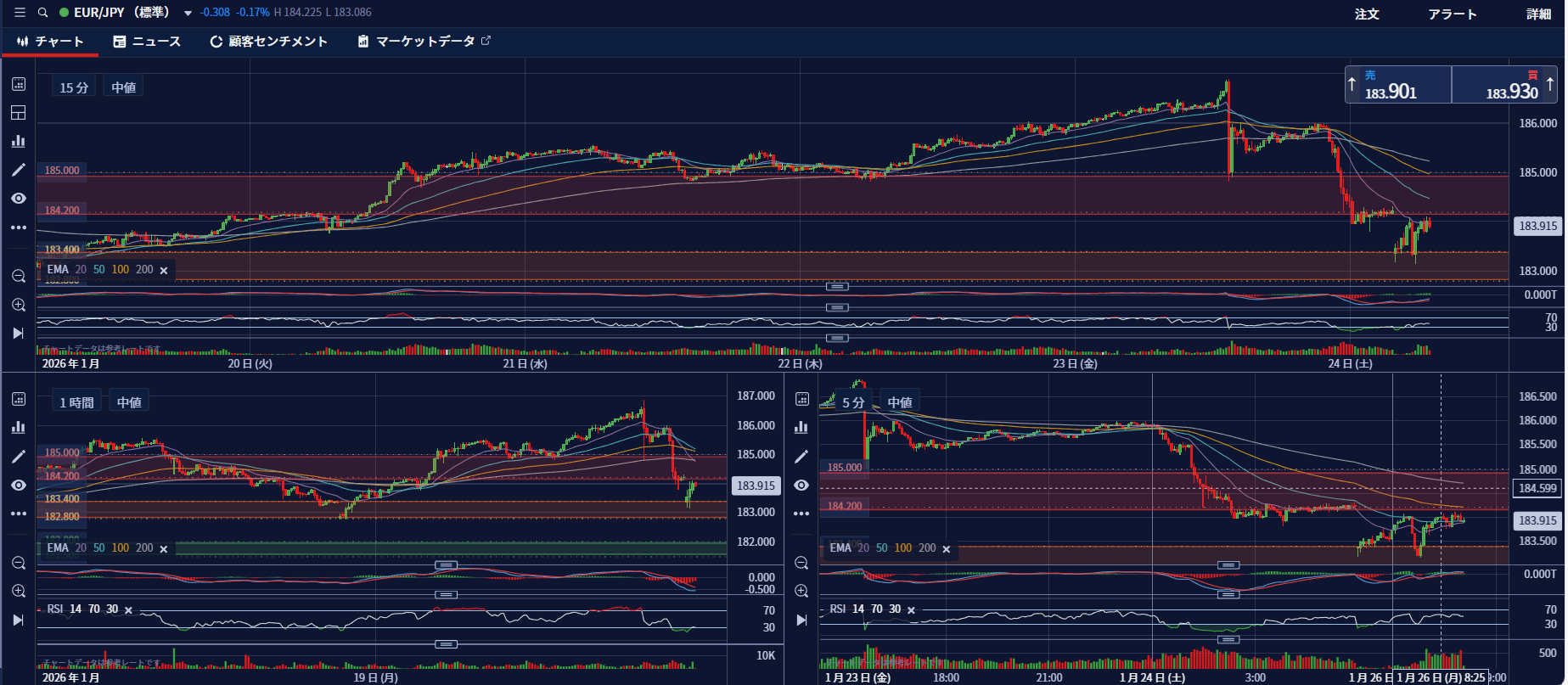Open the date picker icon on 5分 chart
The width and height of the screenshot is (1568, 685).
(x=801, y=399)
